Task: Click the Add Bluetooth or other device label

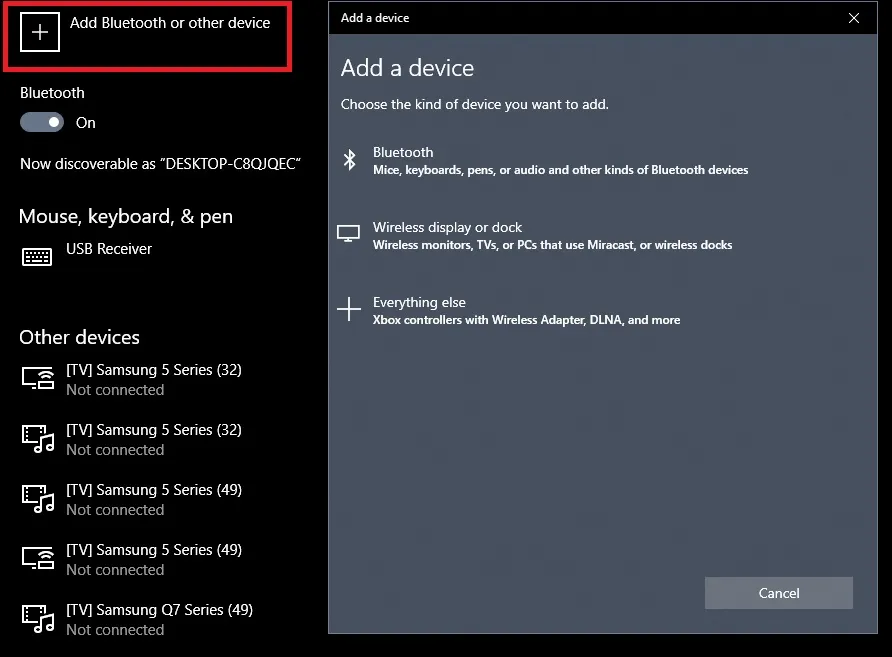Action: 170,23
